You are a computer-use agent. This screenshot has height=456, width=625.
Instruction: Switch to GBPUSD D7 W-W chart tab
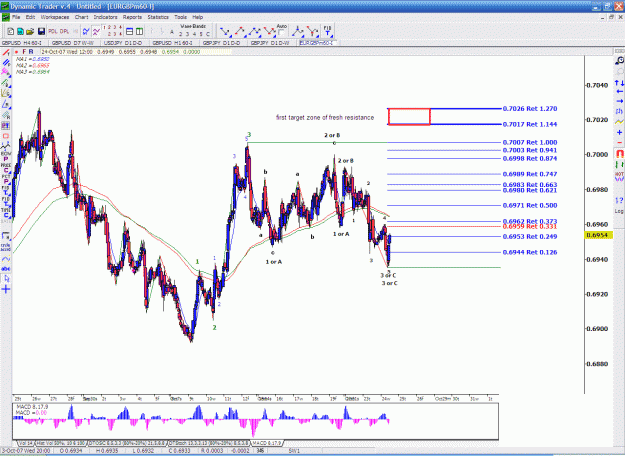click(x=73, y=43)
